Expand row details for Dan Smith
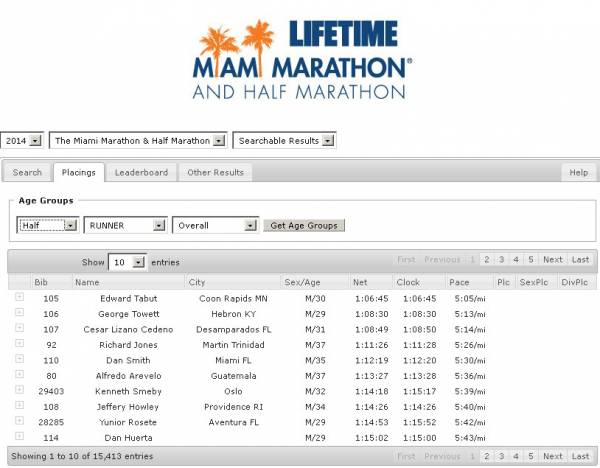Screen dimensions: 600x468 (20, 359)
